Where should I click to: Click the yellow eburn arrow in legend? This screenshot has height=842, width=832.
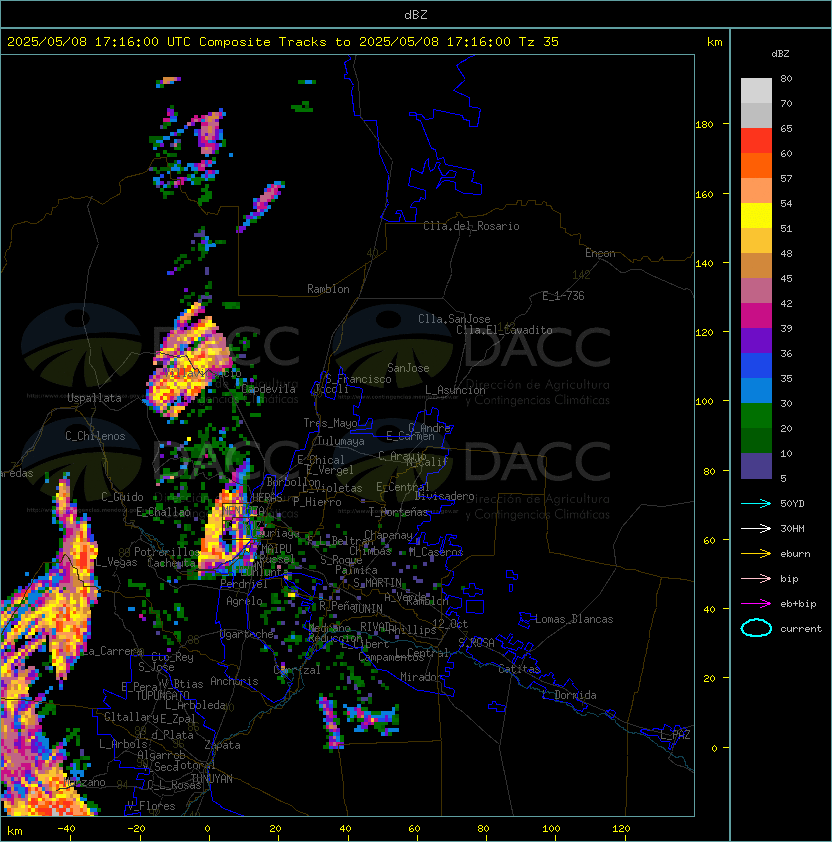coord(756,554)
